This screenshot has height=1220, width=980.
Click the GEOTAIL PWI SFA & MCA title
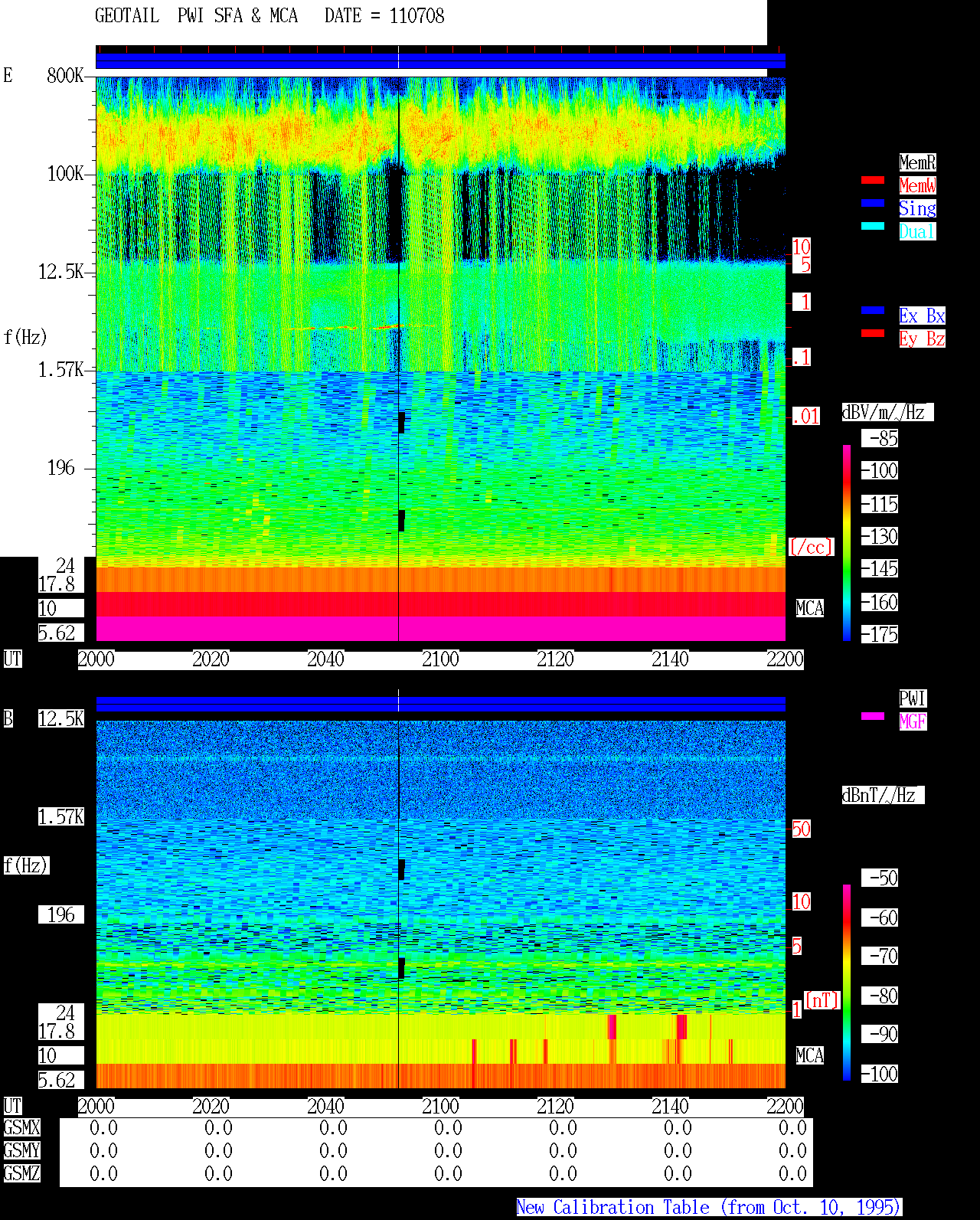click(x=197, y=16)
